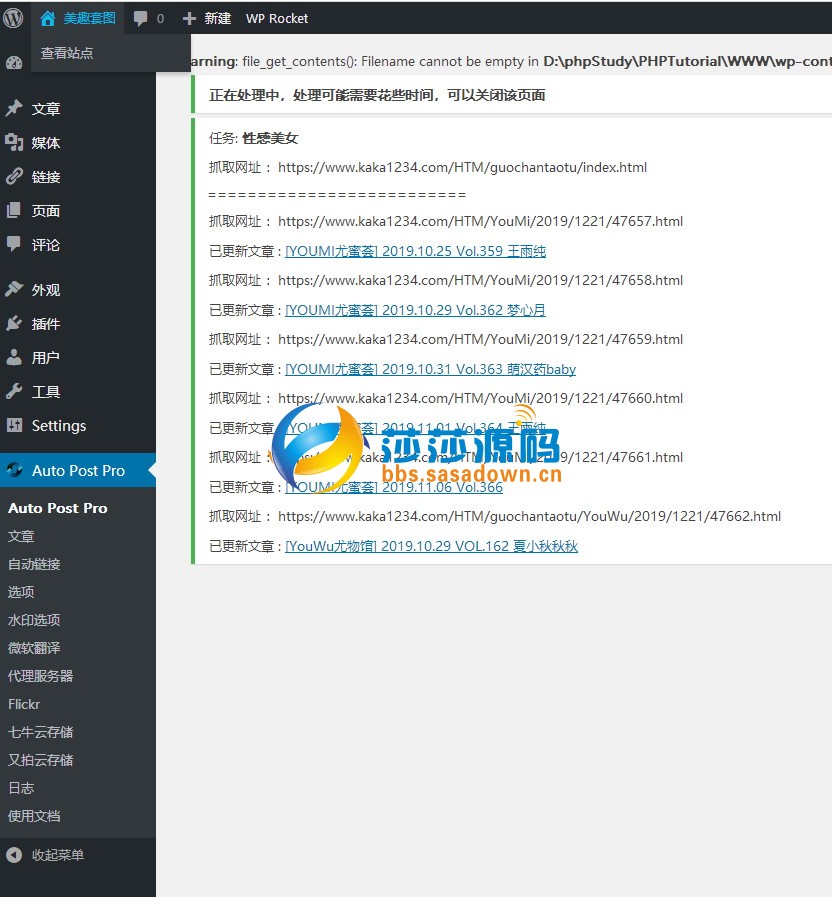Click the comment icon for 评论
The height and width of the screenshot is (897, 832).
[x=14, y=244]
